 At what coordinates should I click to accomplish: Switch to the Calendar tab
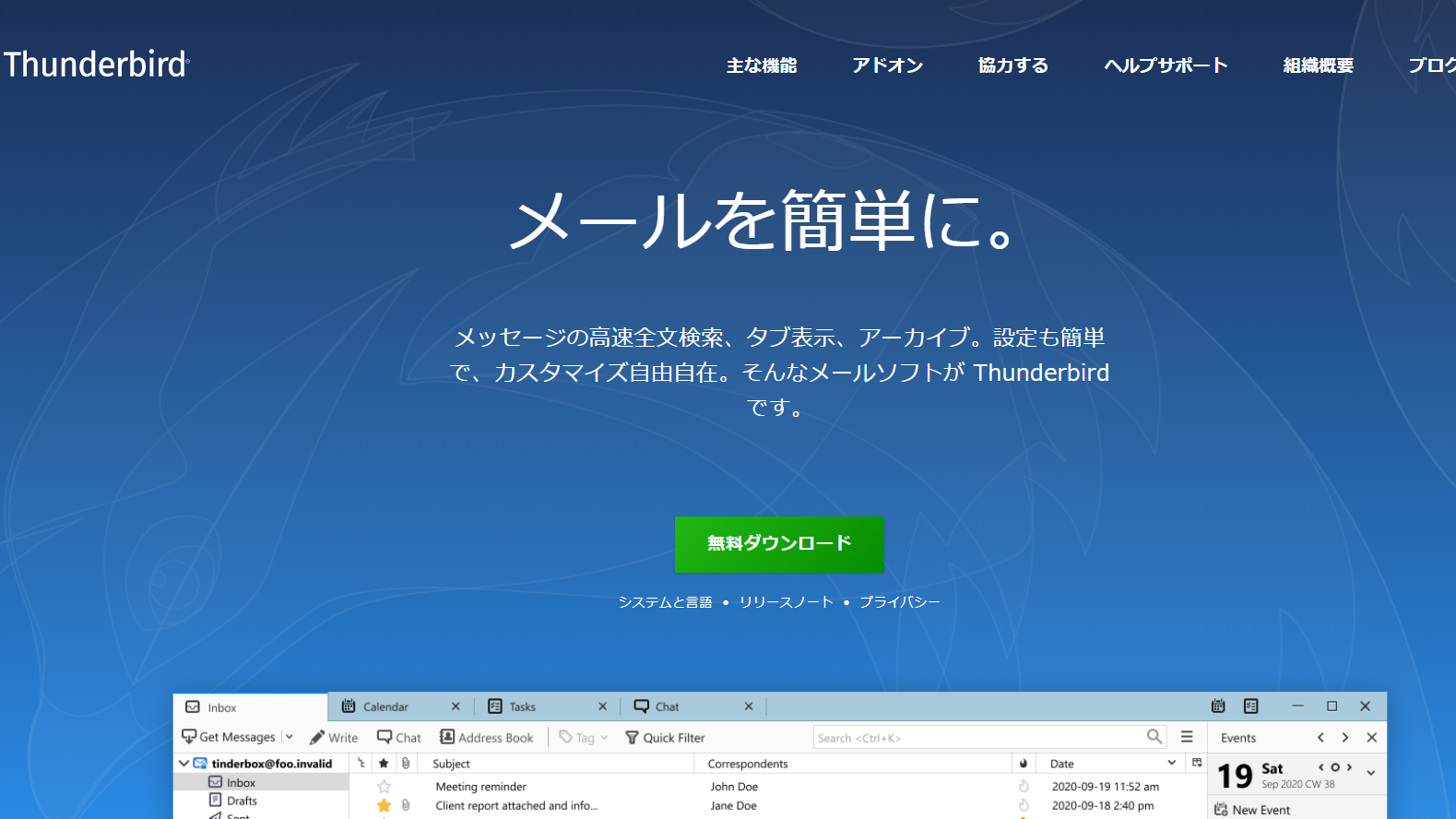(x=385, y=706)
